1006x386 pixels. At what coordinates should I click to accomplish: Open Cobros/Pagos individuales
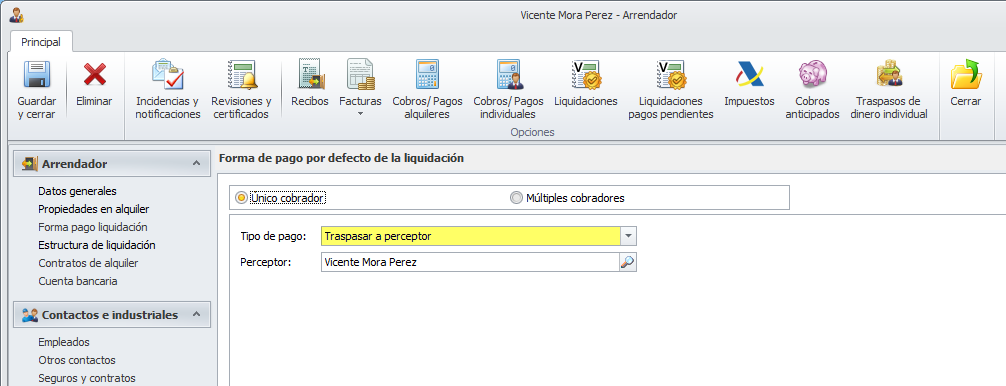[x=508, y=90]
